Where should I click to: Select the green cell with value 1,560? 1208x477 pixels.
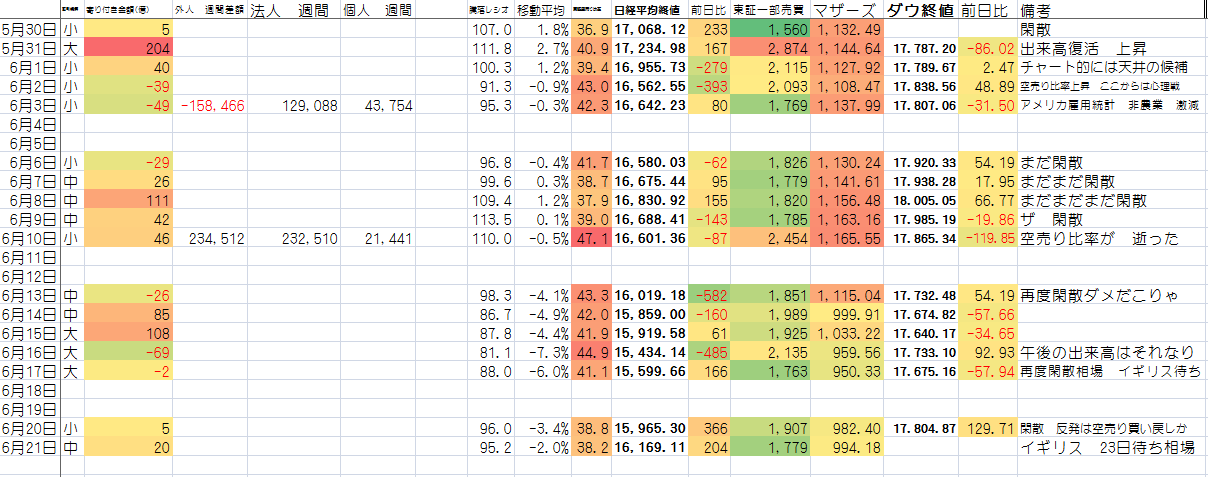pyautogui.click(x=770, y=30)
